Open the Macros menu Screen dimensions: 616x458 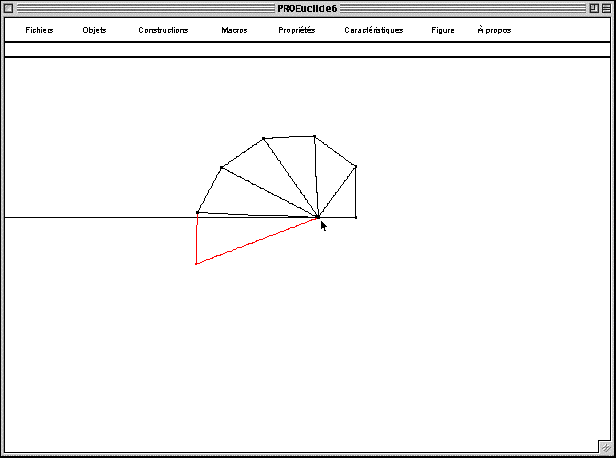234,30
